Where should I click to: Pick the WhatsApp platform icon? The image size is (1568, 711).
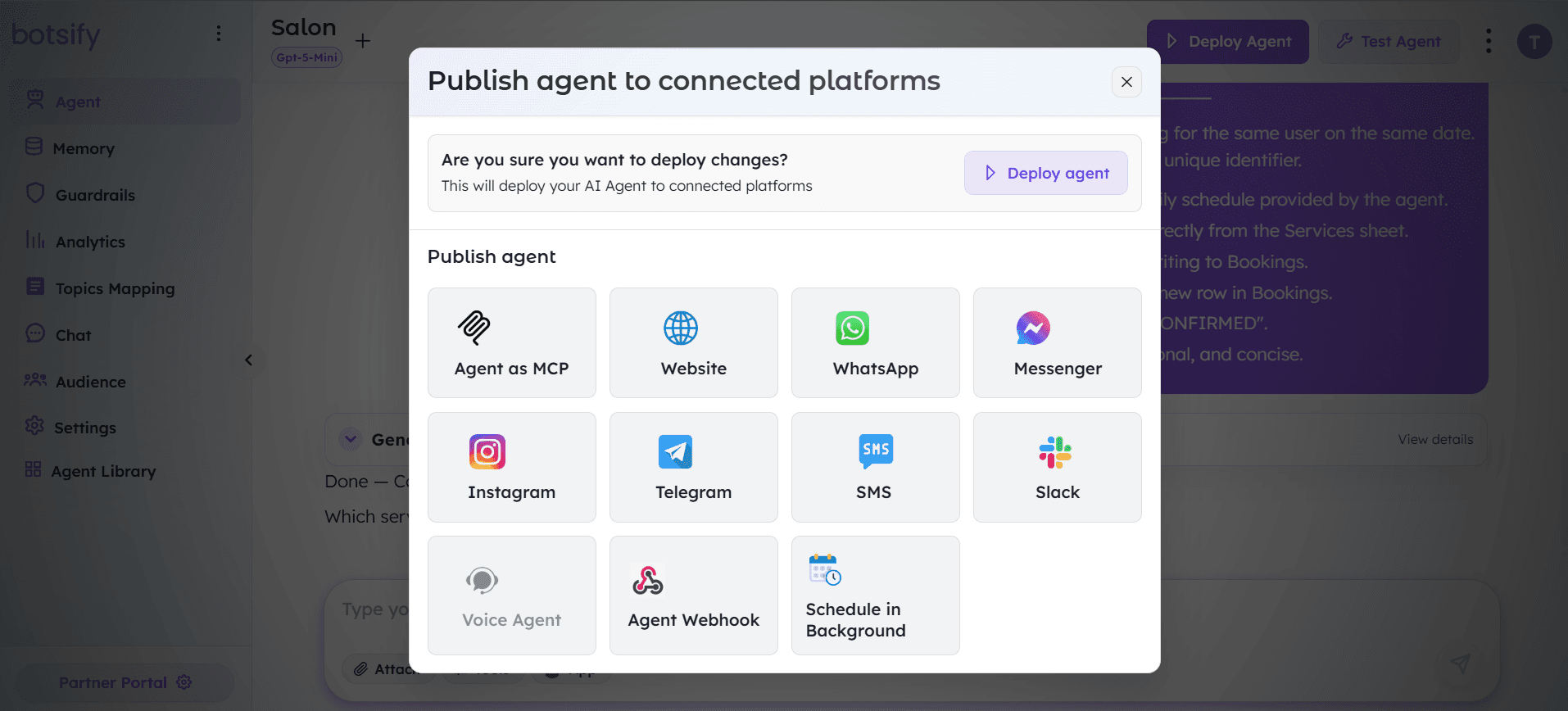point(852,328)
